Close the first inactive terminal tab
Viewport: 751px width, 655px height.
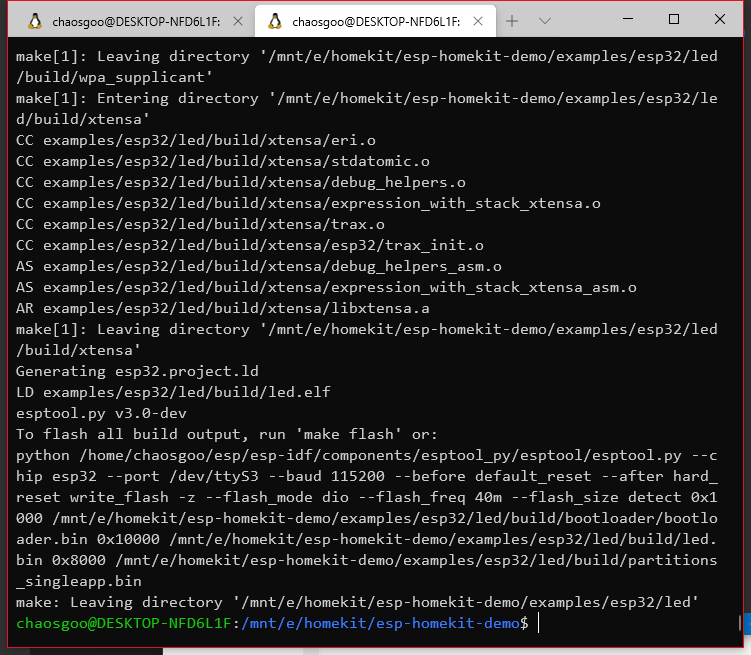[236, 20]
